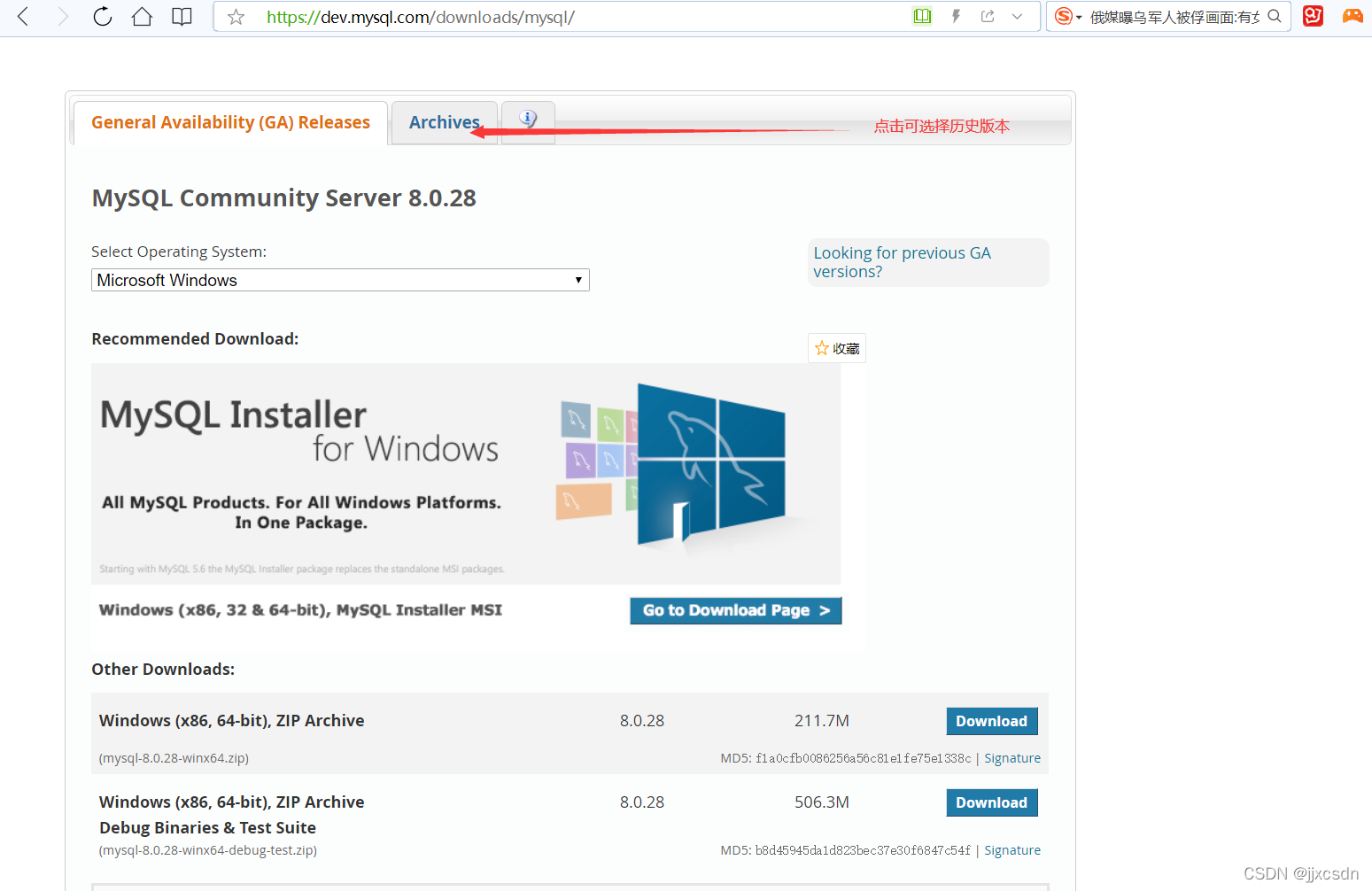Download the 211.7M Windows ZIP Archive
Viewport: 1372px width, 891px height.
click(991, 721)
